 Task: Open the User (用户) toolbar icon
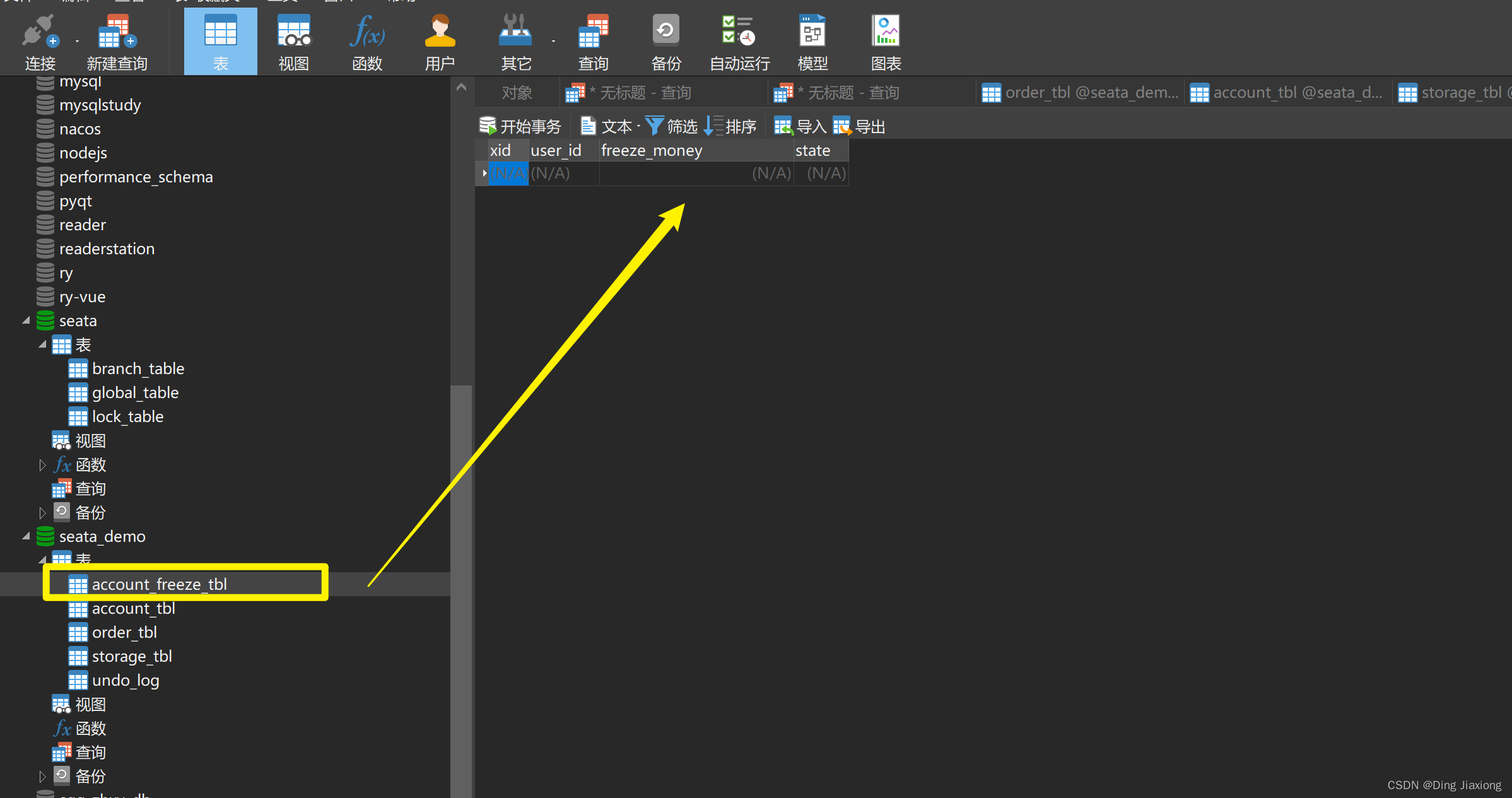(x=440, y=42)
